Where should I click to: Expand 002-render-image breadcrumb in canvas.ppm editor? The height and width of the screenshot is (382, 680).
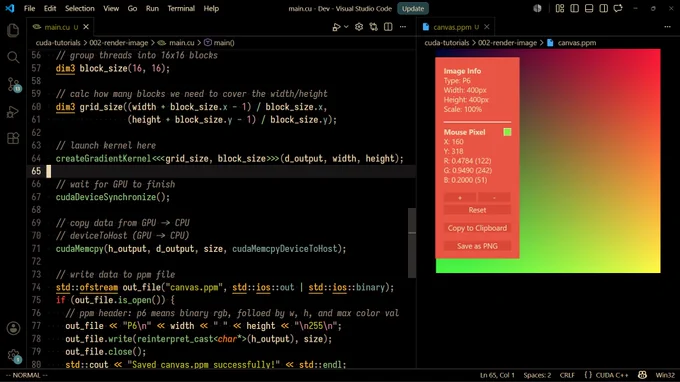(507, 42)
